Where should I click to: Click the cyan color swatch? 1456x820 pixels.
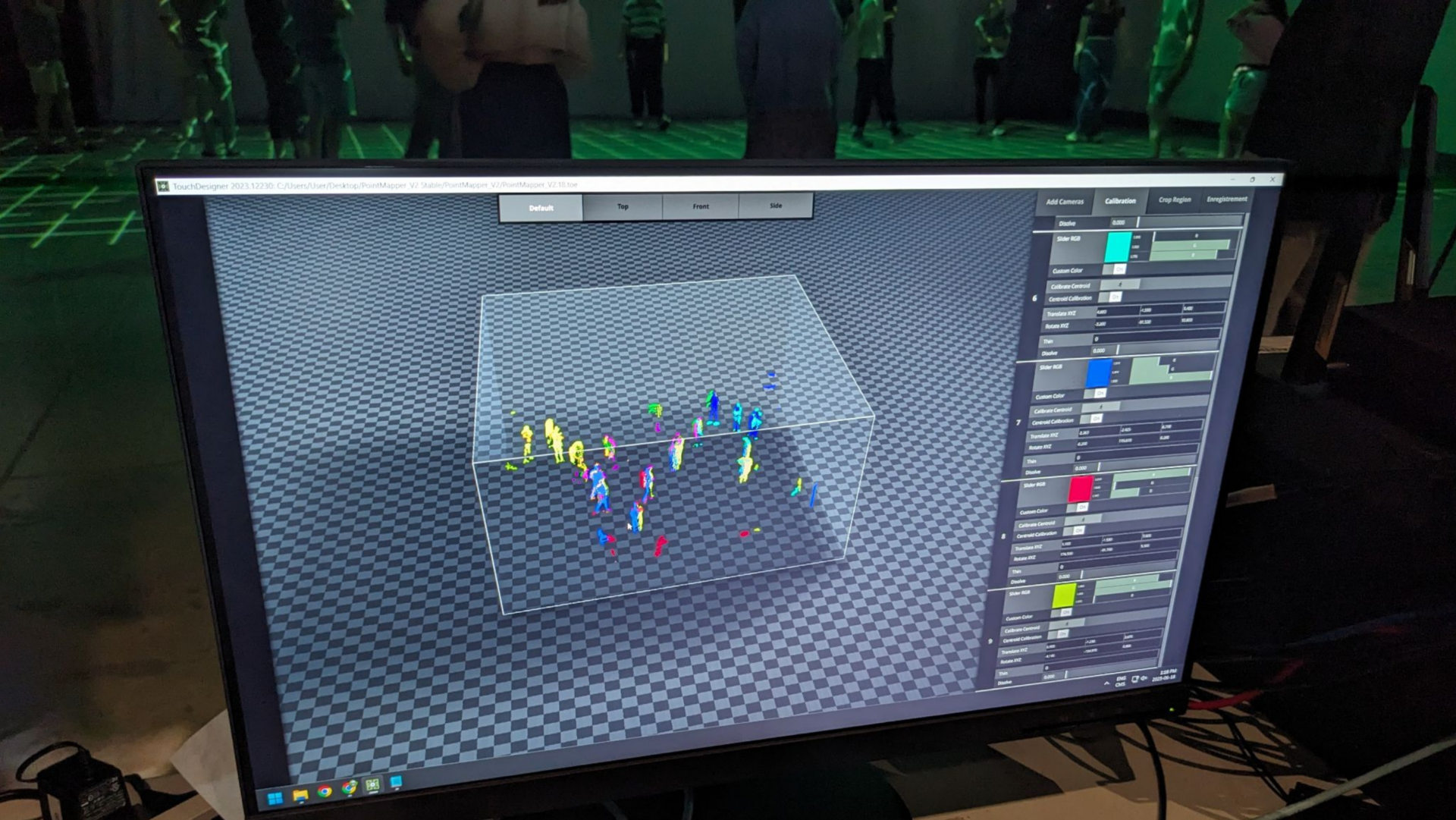pos(1118,247)
